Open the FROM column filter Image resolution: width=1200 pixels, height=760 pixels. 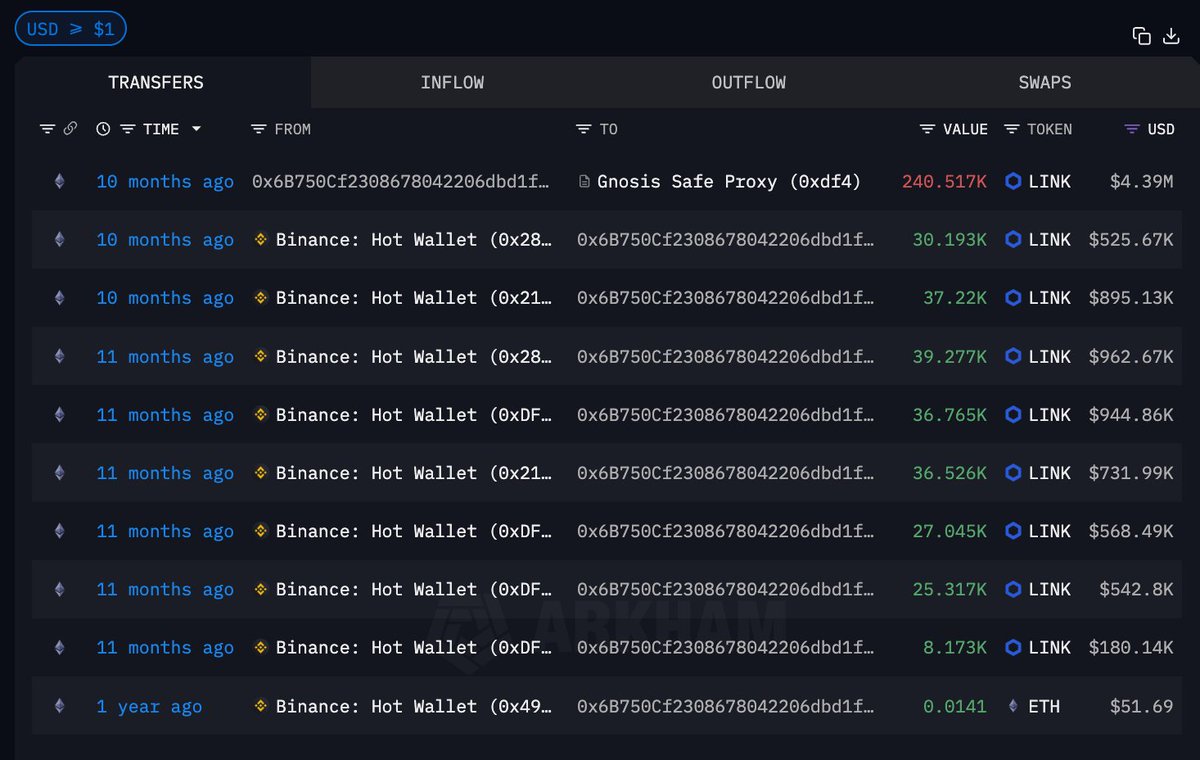click(x=258, y=129)
